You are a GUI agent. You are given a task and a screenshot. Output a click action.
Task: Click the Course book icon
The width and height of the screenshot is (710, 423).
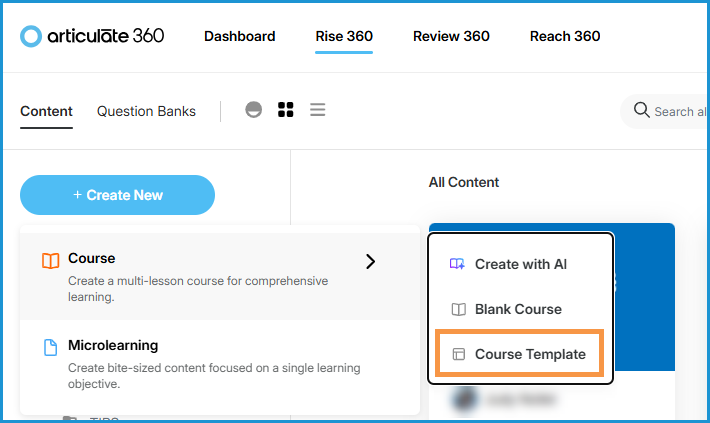(x=51, y=260)
